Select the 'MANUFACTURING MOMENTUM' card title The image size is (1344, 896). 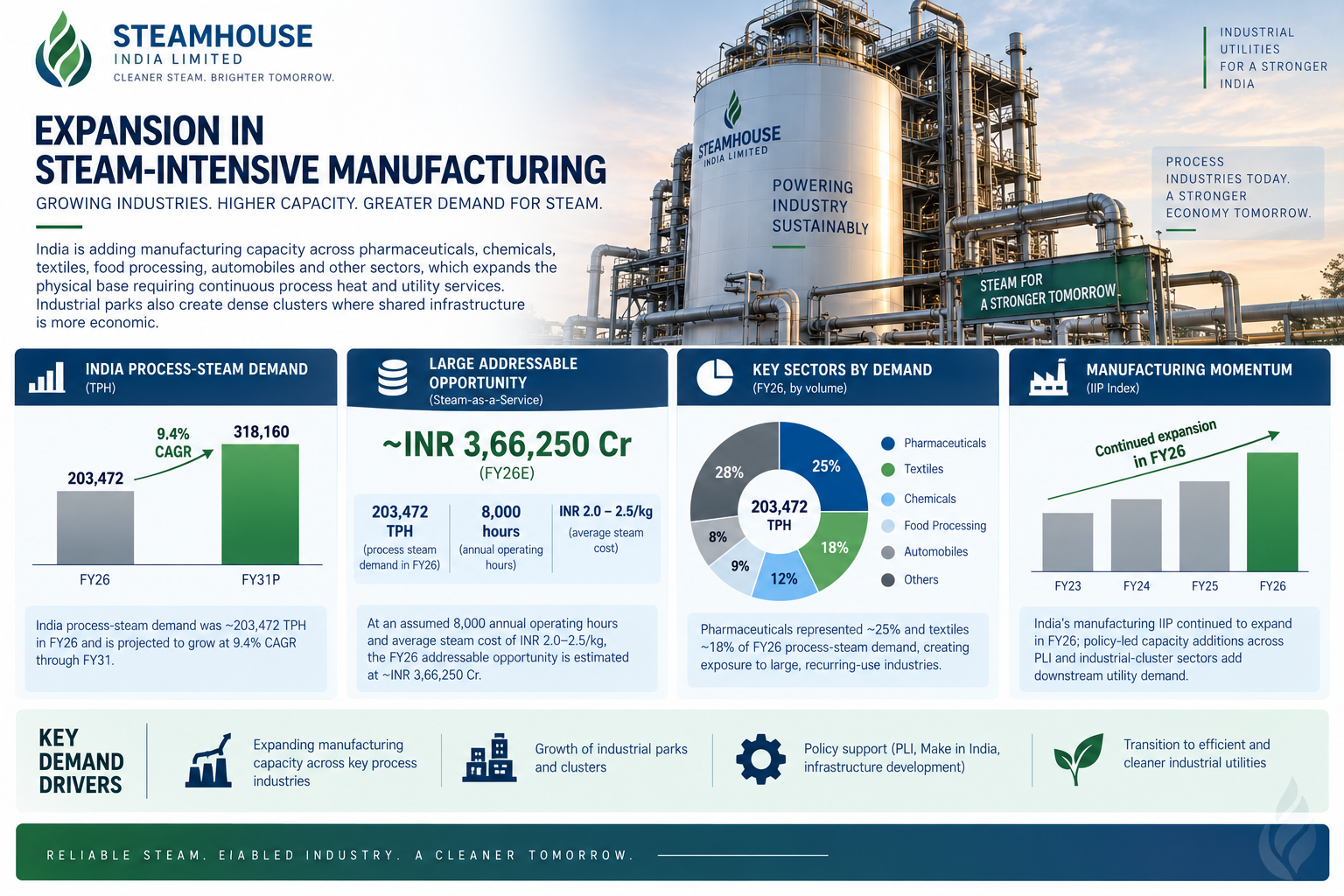(x=1189, y=370)
